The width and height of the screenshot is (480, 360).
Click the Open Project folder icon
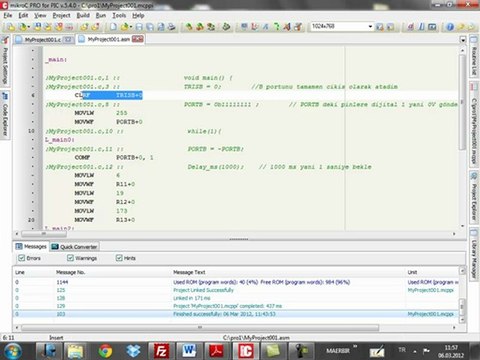tap(22, 27)
